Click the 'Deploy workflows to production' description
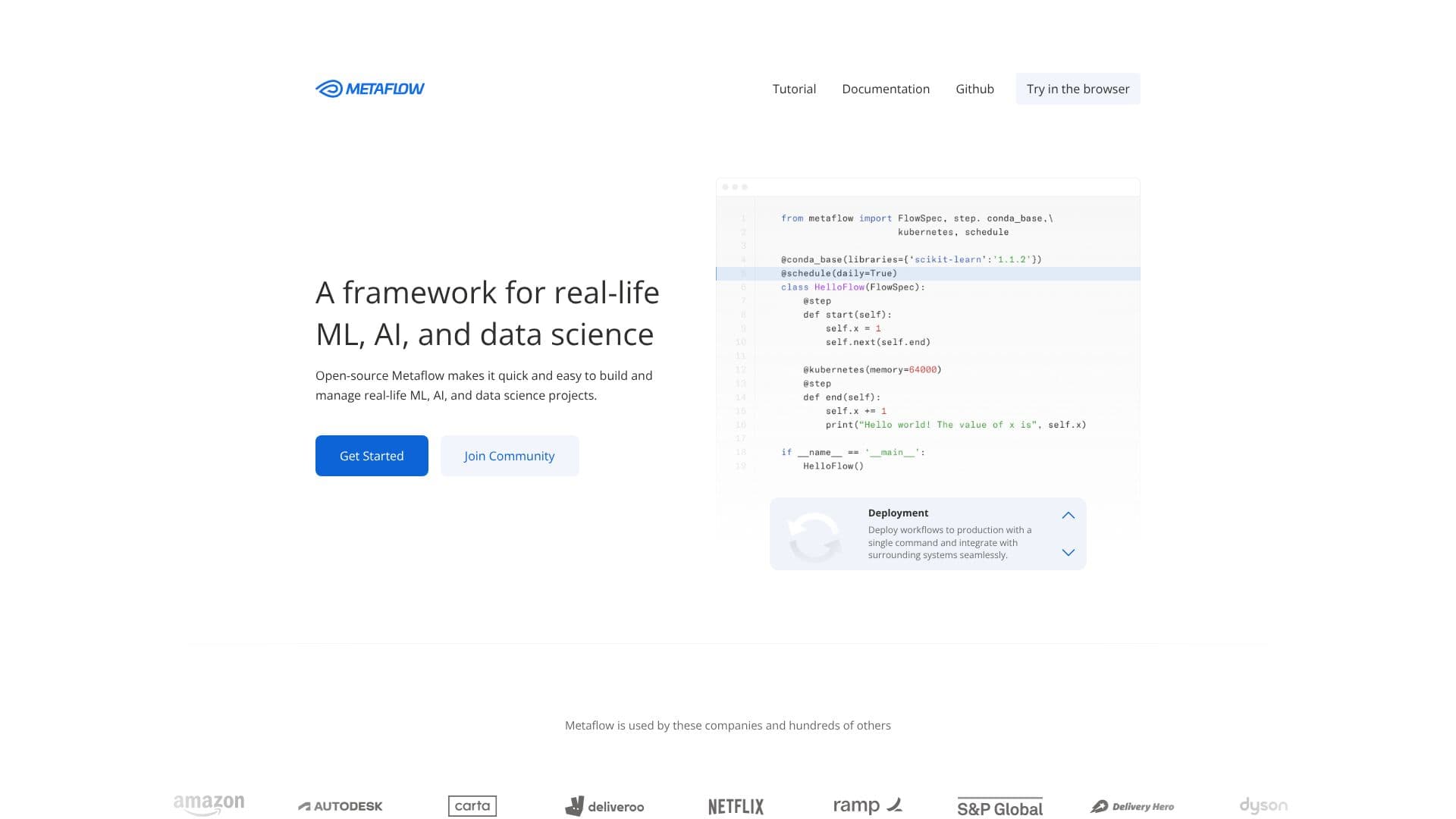 point(949,543)
